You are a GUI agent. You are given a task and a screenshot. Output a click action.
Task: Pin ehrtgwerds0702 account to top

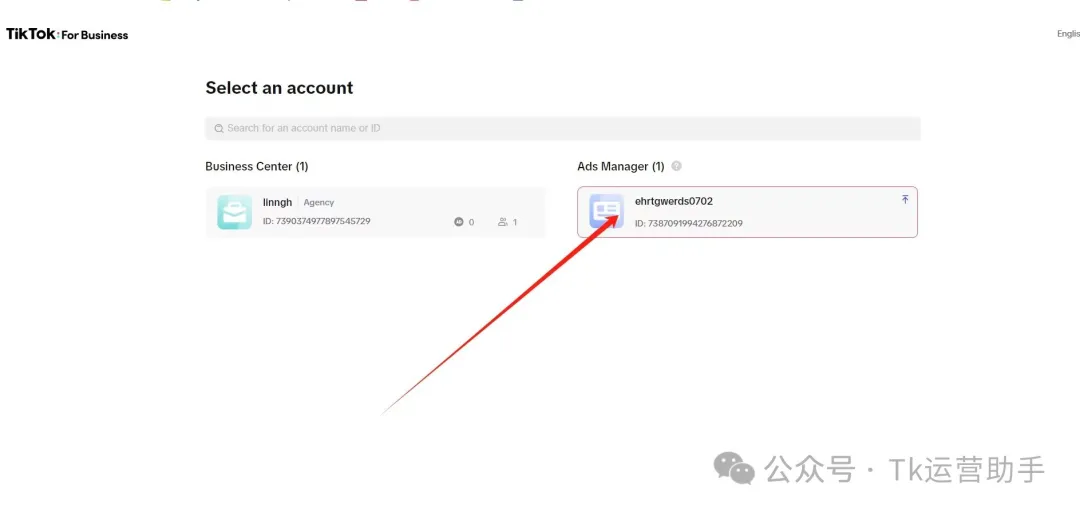pyautogui.click(x=905, y=200)
